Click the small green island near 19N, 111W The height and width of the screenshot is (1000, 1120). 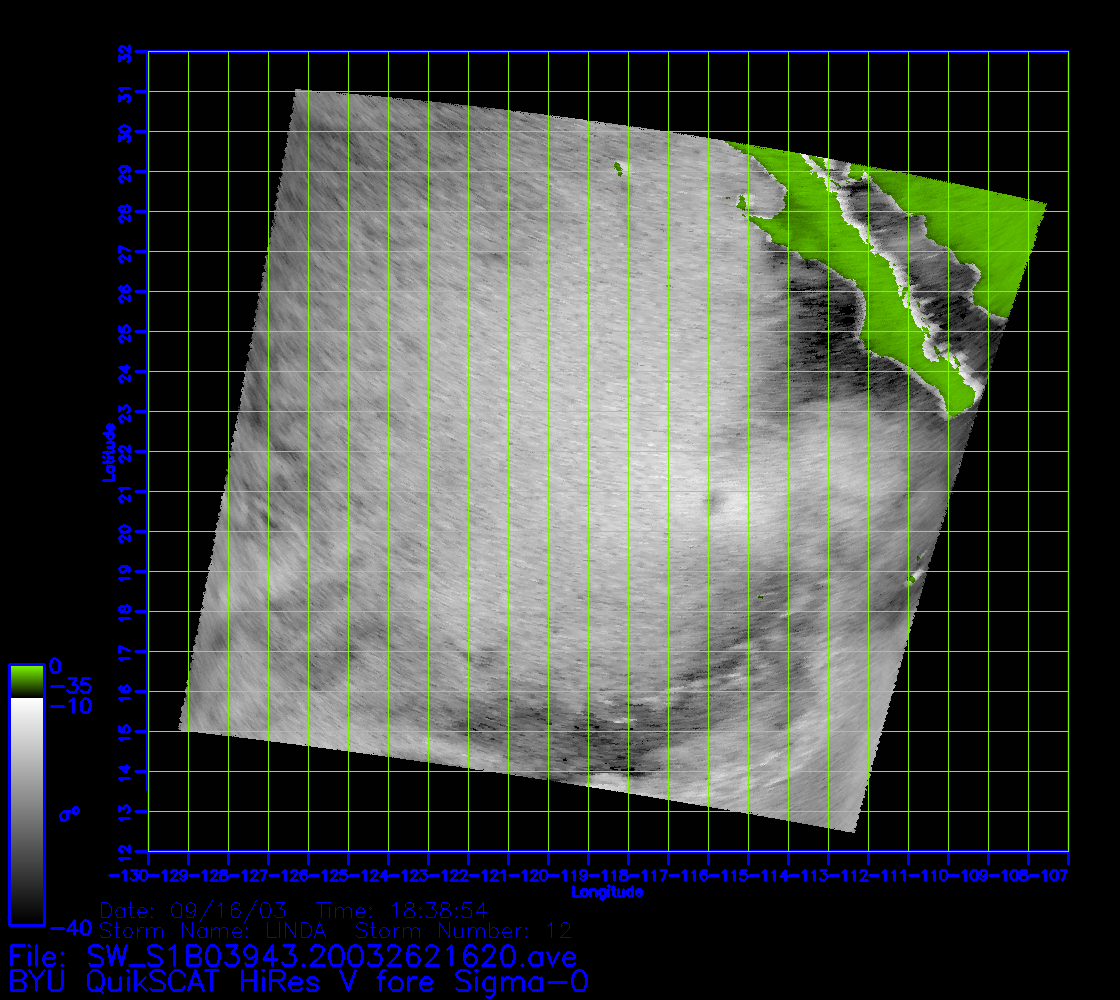pos(912,579)
